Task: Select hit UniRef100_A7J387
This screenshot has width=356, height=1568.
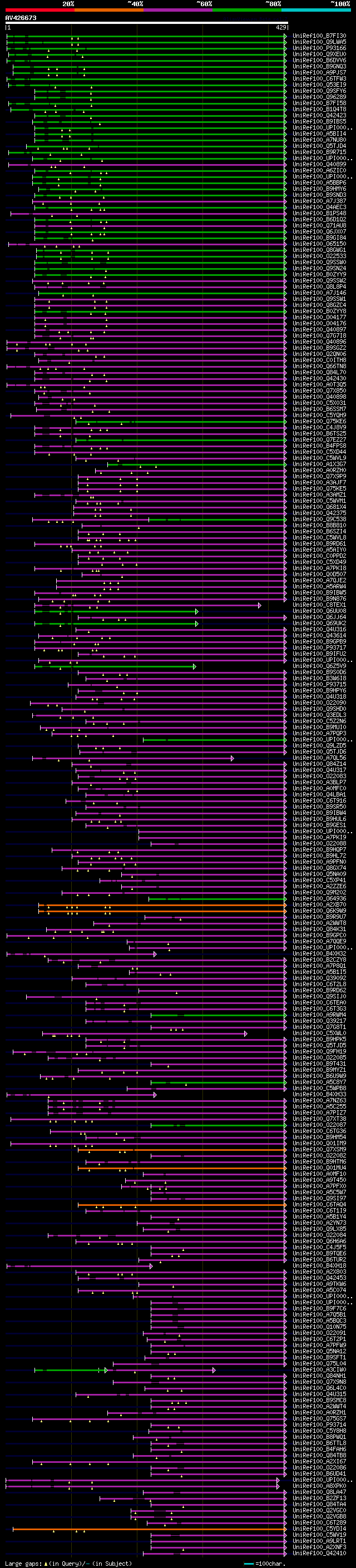Action: click(x=319, y=201)
